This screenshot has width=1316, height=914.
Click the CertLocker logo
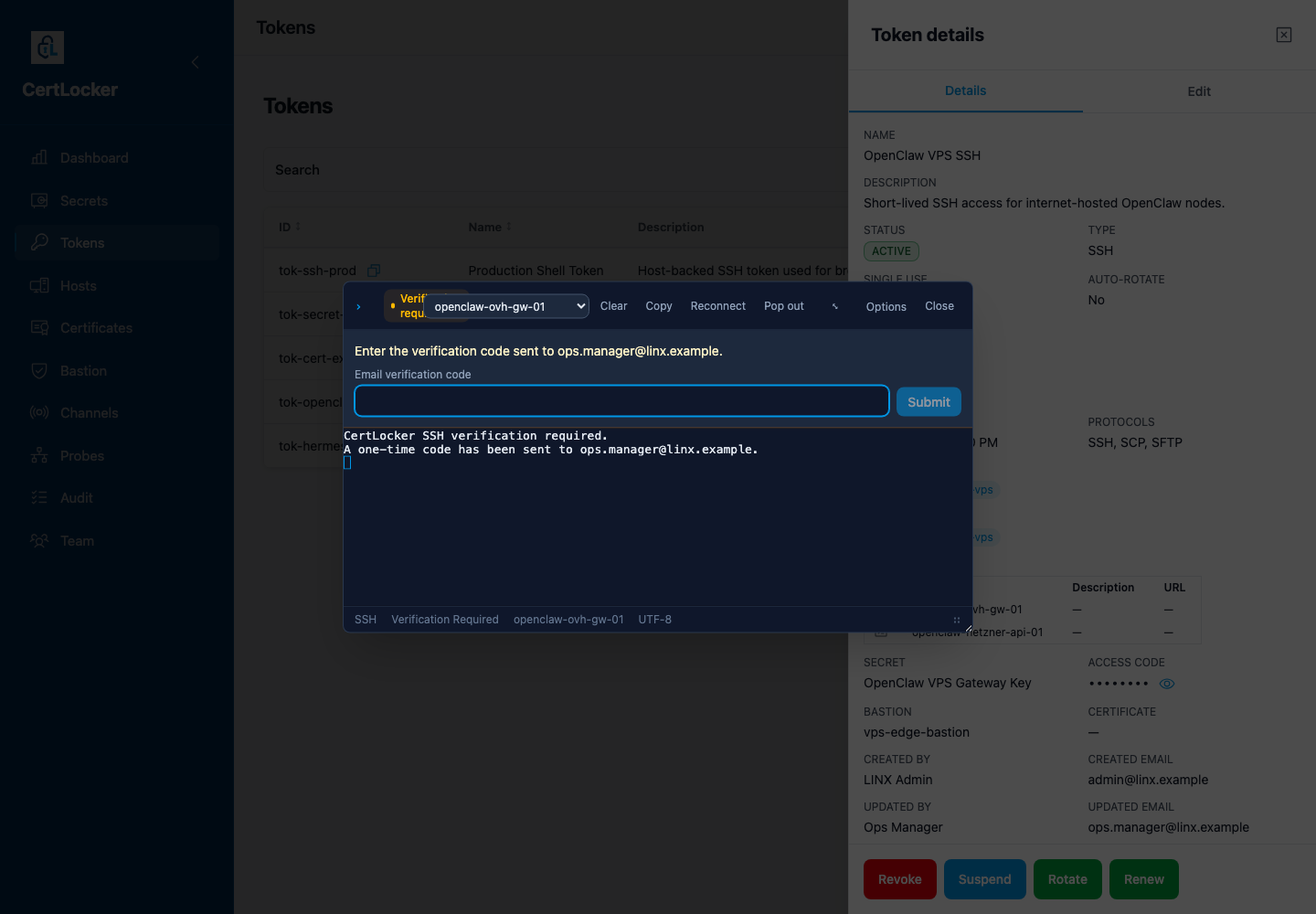pos(48,48)
